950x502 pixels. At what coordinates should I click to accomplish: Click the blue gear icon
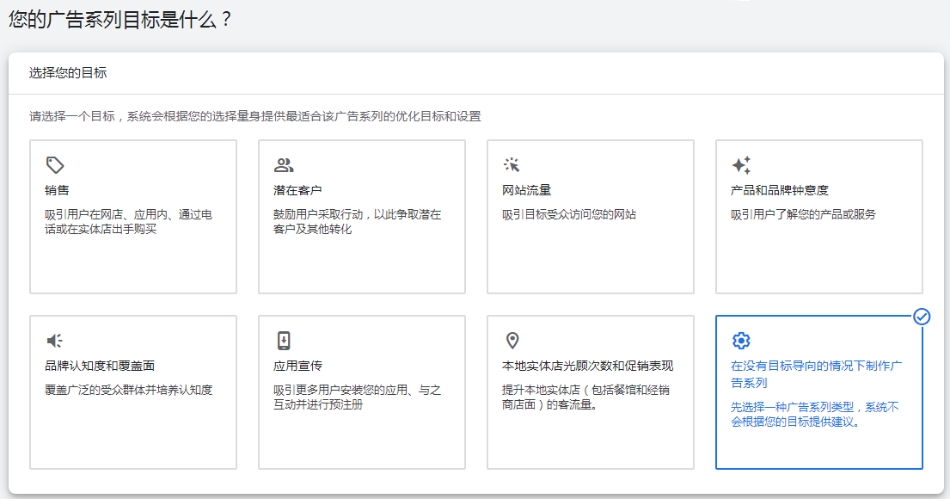(741, 340)
